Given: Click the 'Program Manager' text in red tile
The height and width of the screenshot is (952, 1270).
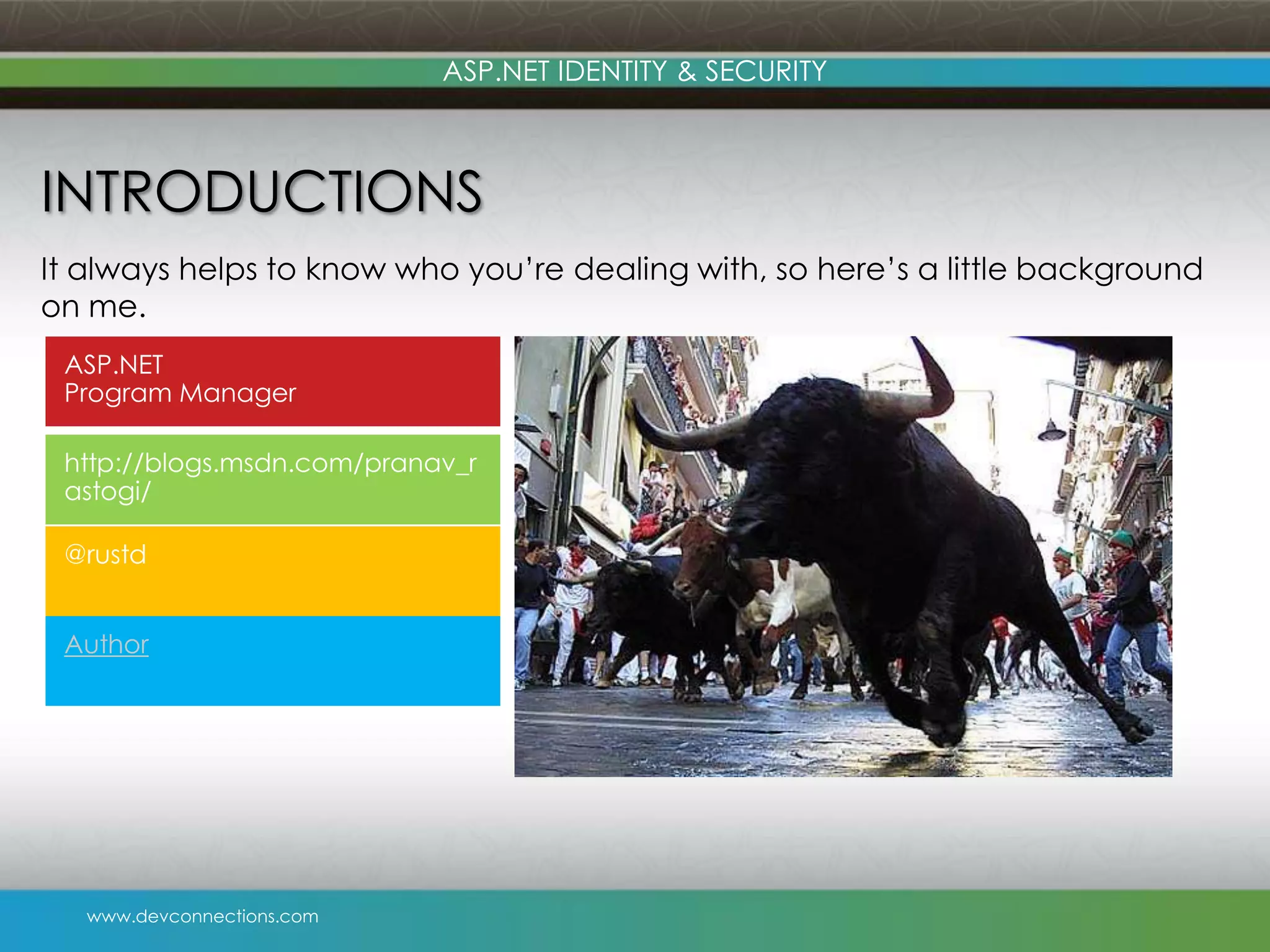Looking at the screenshot, I should (180, 394).
